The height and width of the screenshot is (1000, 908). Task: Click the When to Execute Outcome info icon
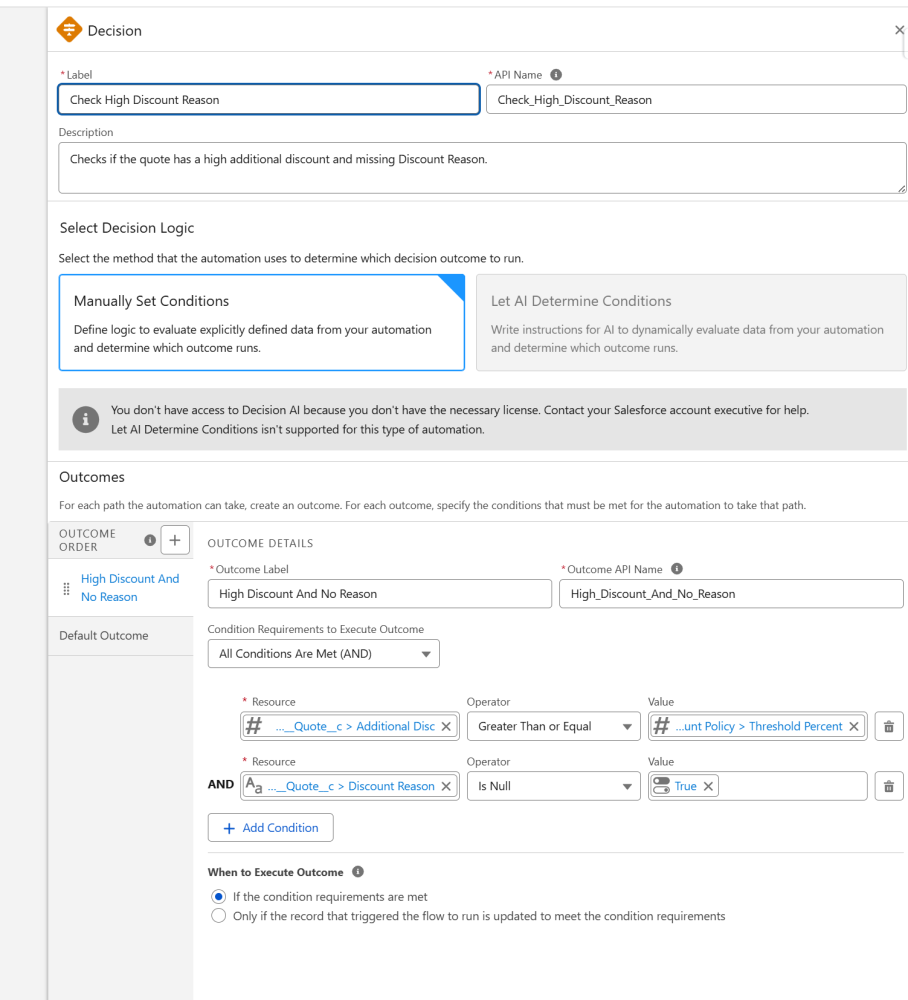click(358, 872)
